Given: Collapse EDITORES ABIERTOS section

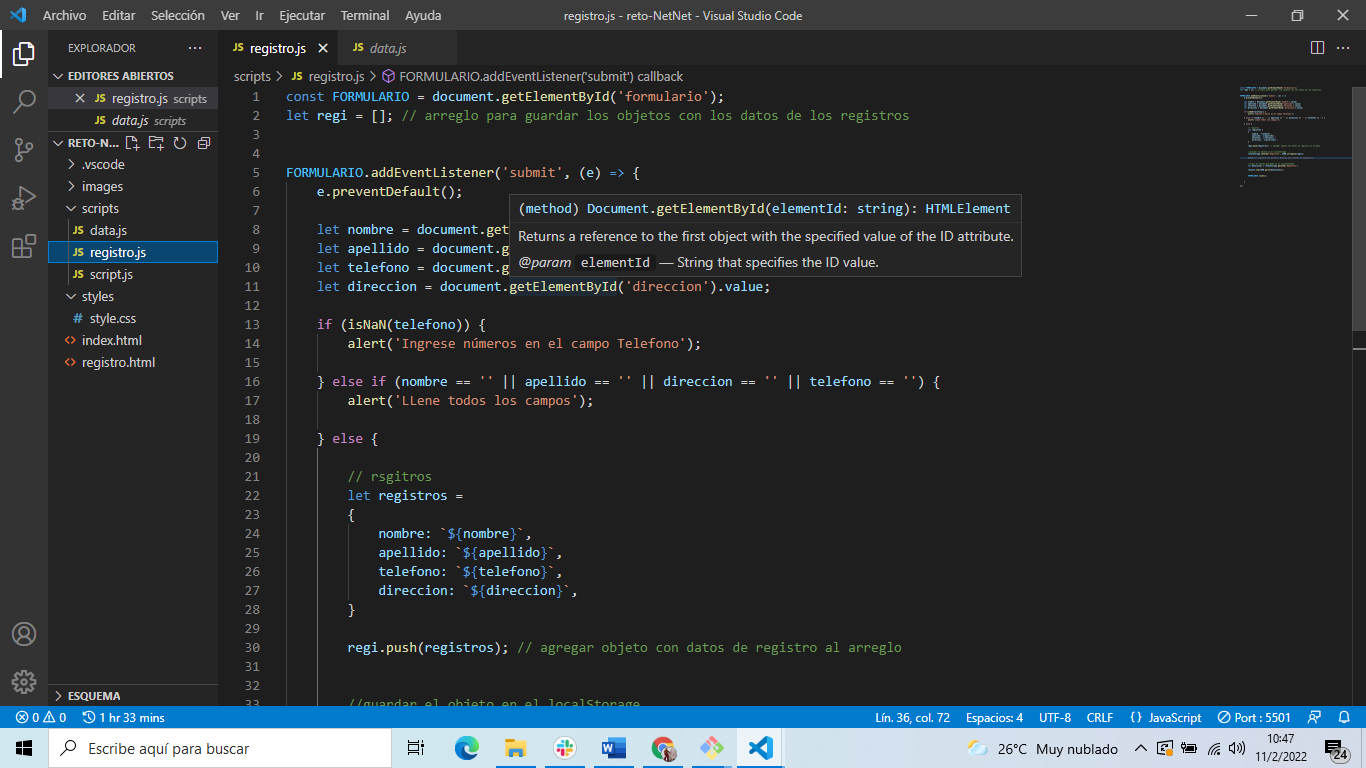Looking at the screenshot, I should click(134, 76).
